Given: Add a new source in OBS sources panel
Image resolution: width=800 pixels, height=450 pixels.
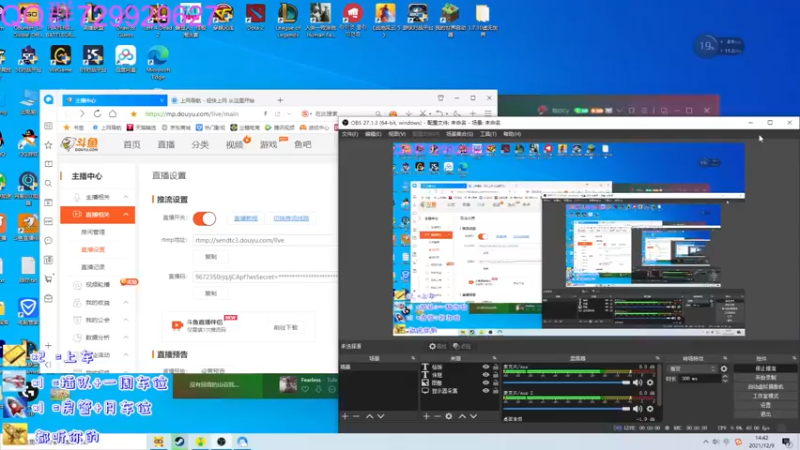Looking at the screenshot, I should (426, 416).
